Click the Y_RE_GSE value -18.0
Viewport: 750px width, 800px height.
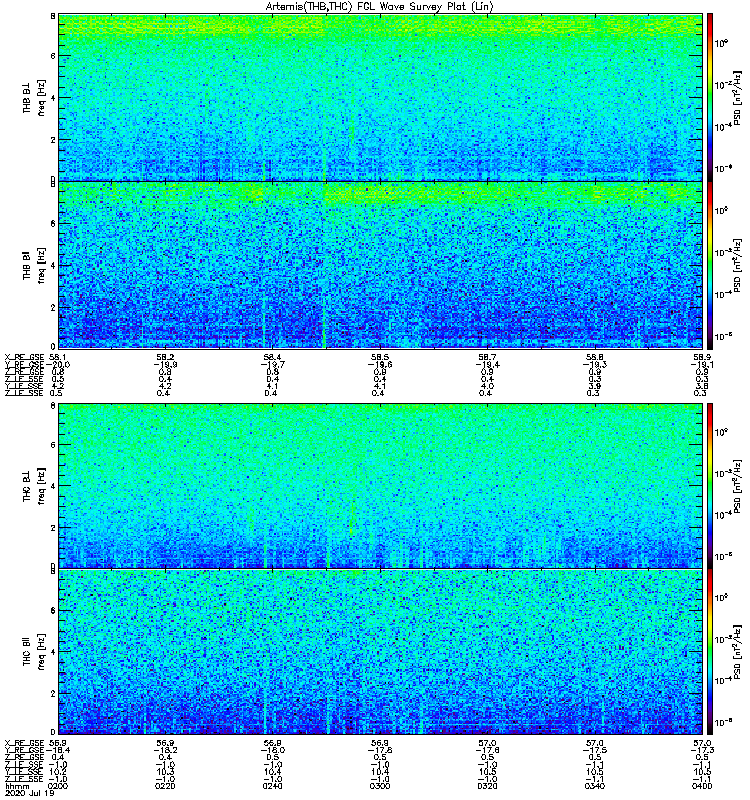[x=272, y=750]
